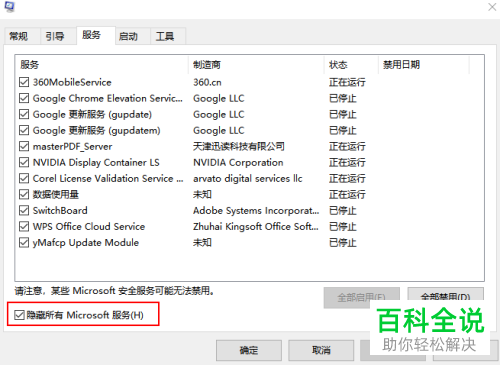Image resolution: width=500 pixels, height=365 pixels.
Task: Select the 服务 tab
Action: tap(96, 35)
